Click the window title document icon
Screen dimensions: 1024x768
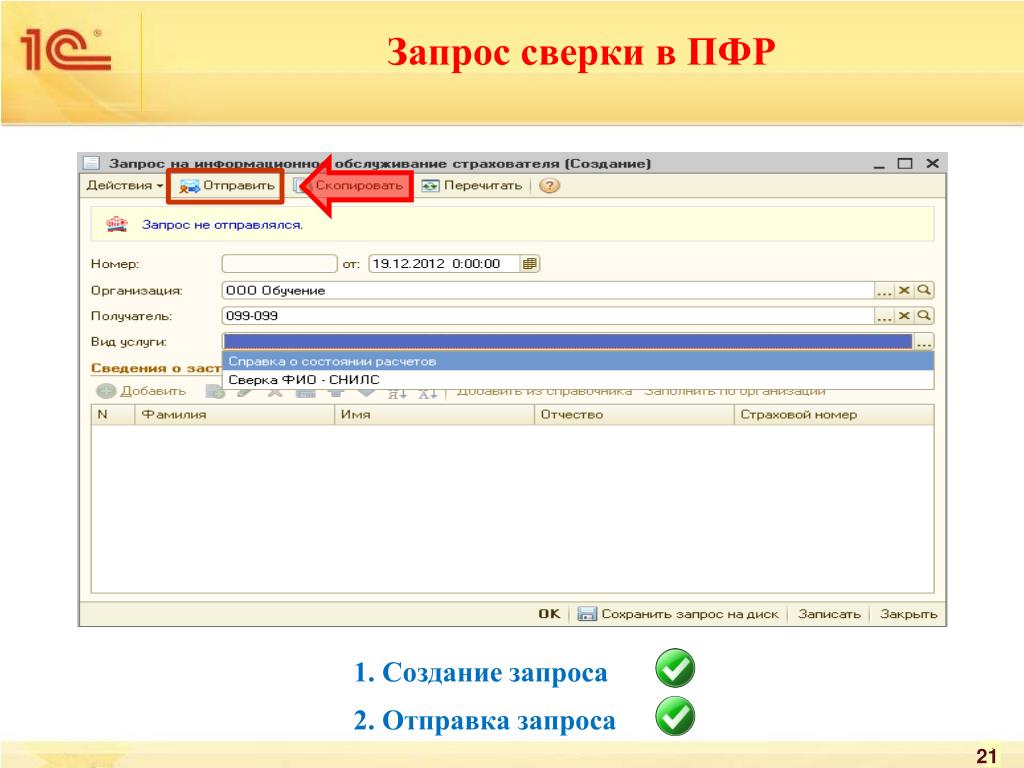pos(92,163)
